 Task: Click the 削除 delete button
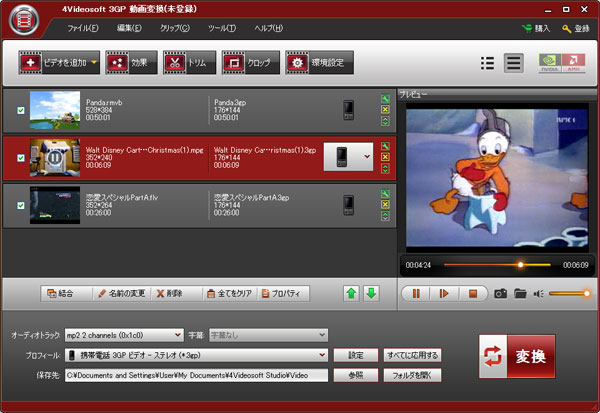(176, 294)
